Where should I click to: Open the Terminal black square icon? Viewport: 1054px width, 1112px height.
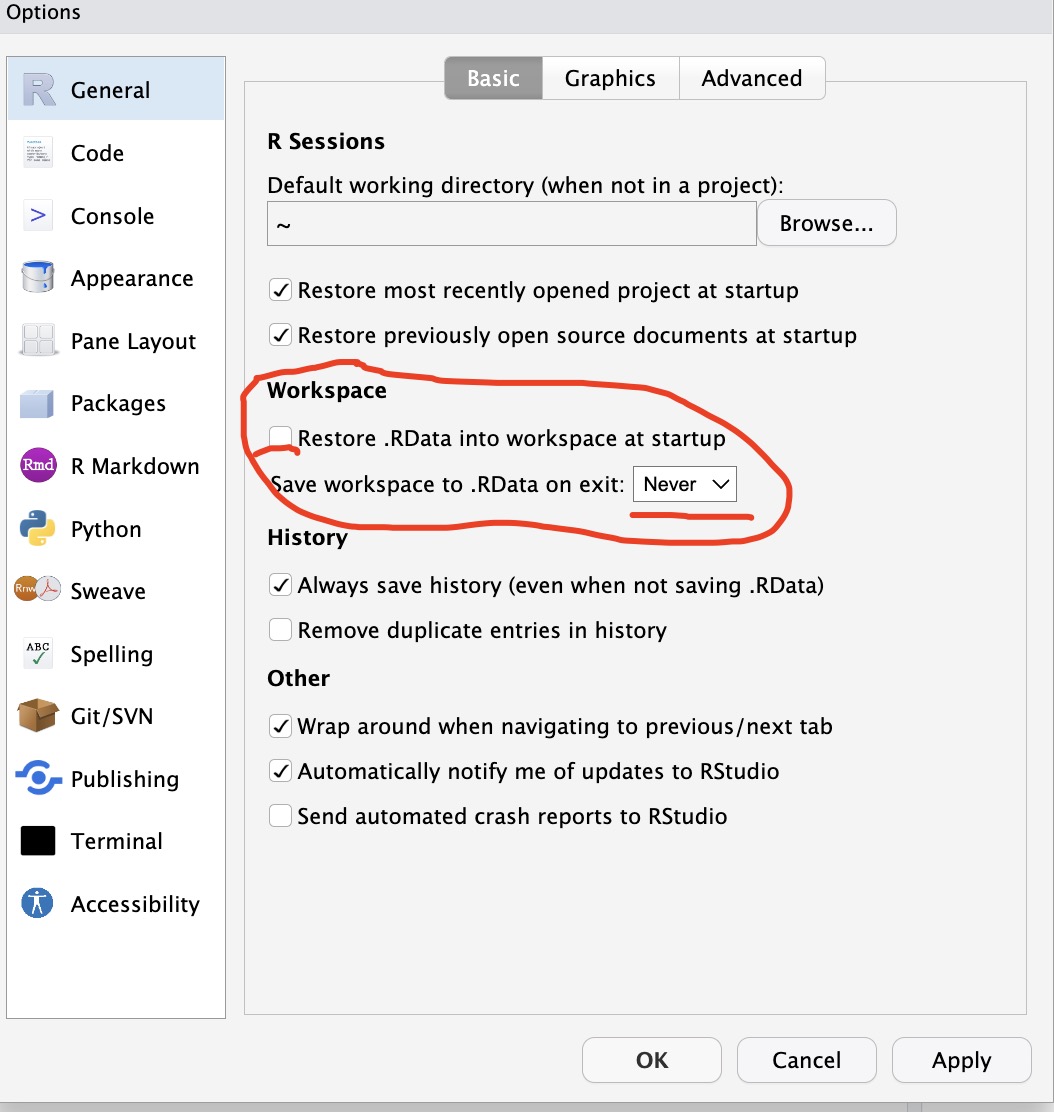tap(38, 841)
